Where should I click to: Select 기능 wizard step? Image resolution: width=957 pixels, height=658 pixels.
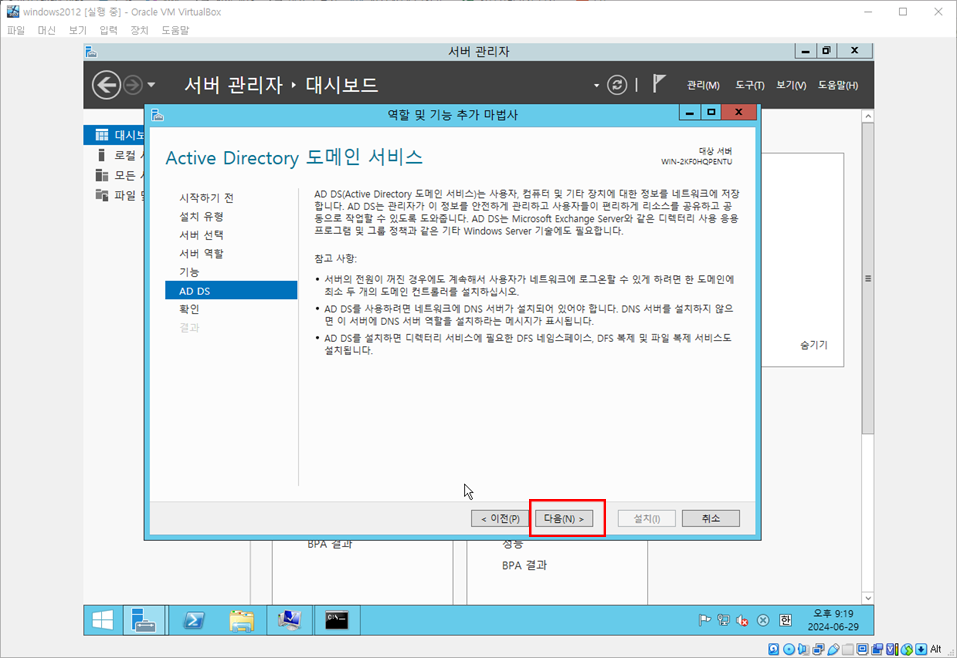[189, 272]
